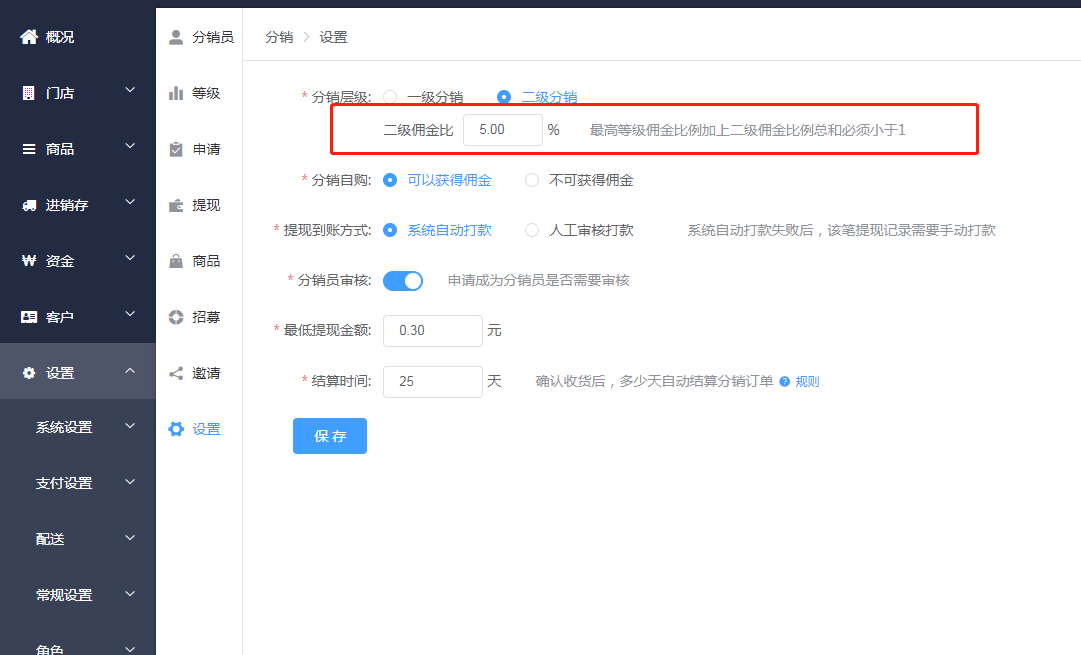The height and width of the screenshot is (655, 1081).
Task: Click the blue question mark icon before 规则
Action: (785, 381)
